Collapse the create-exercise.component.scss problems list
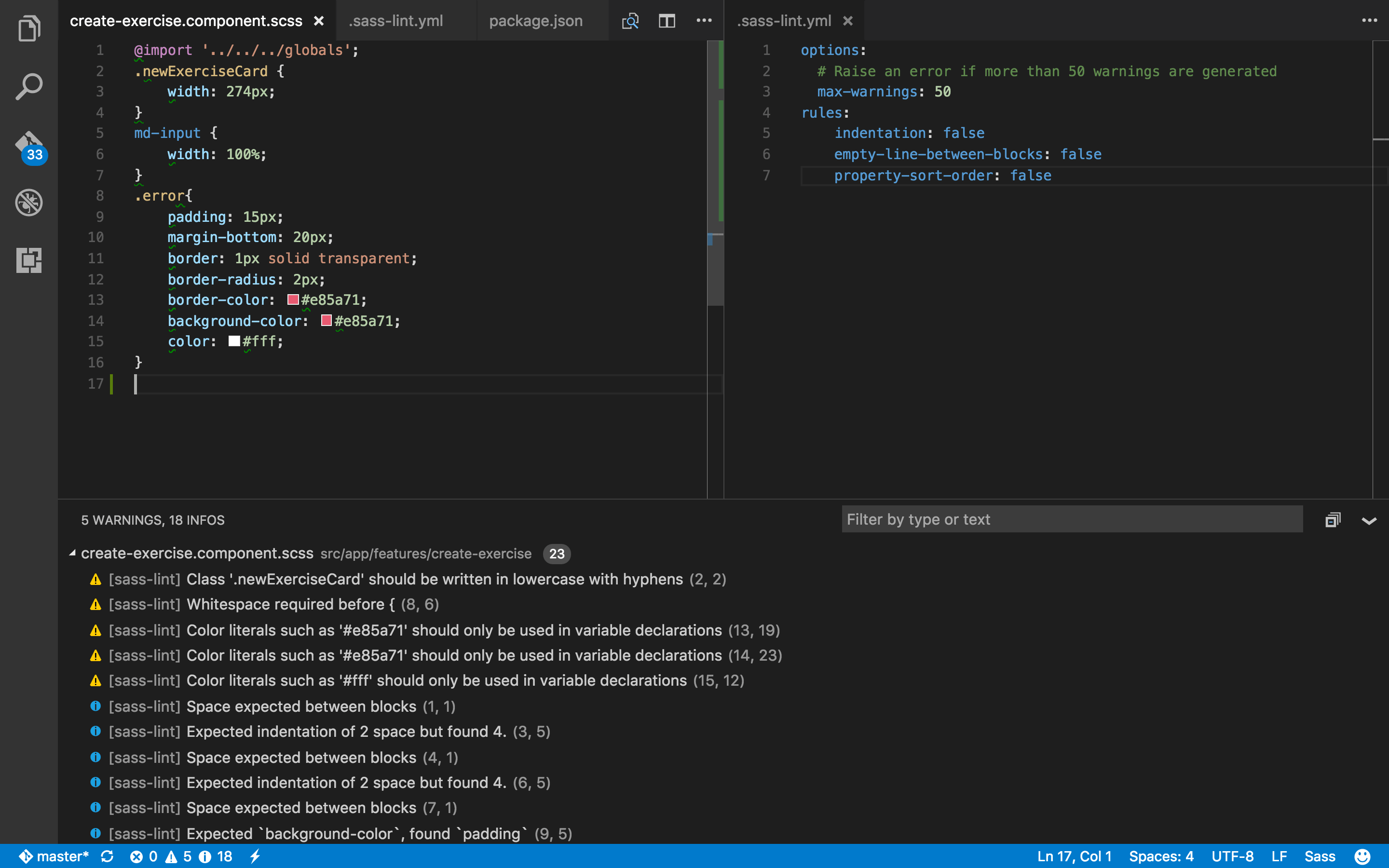The image size is (1389, 868). click(x=72, y=554)
